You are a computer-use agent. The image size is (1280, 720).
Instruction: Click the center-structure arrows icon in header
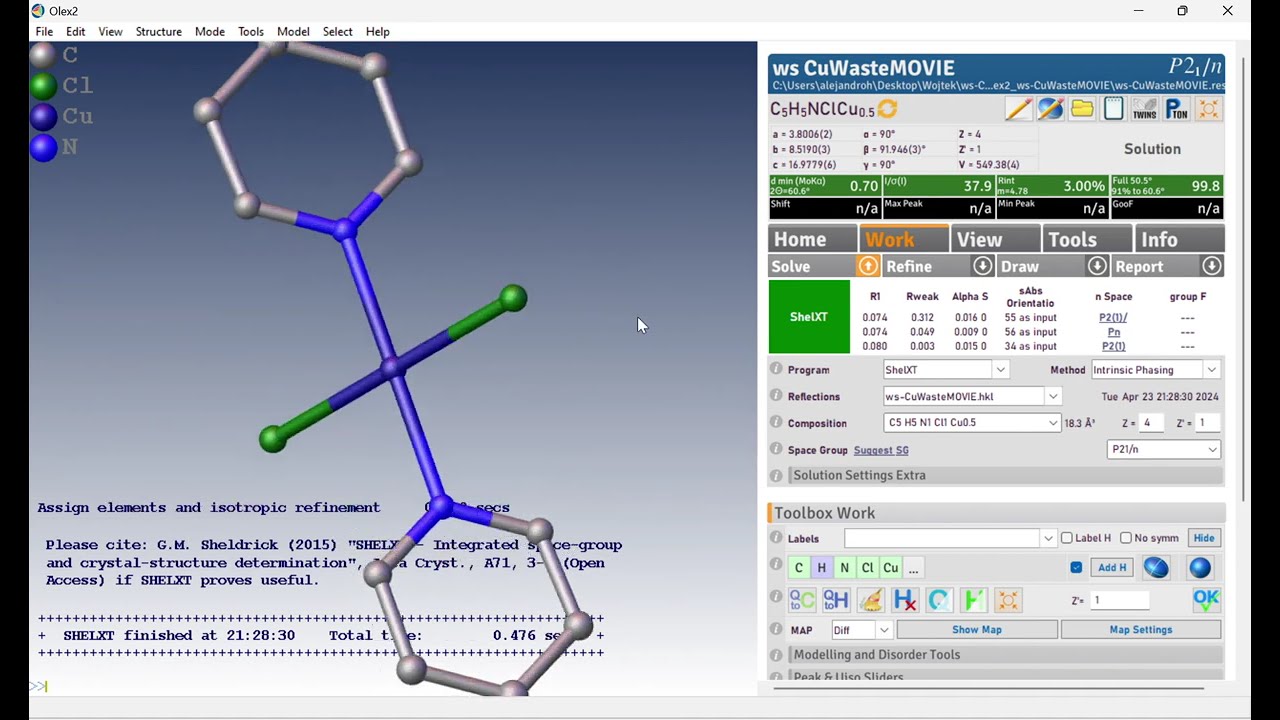point(1208,109)
